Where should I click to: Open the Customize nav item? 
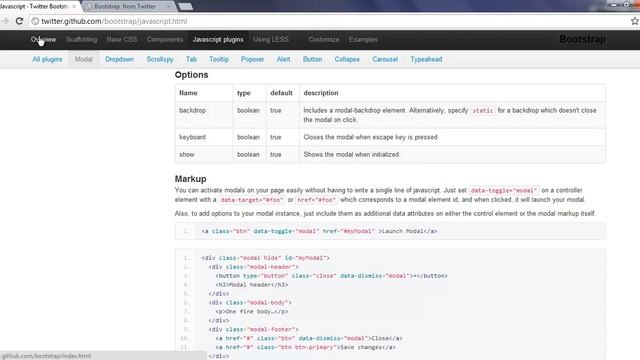[324, 40]
